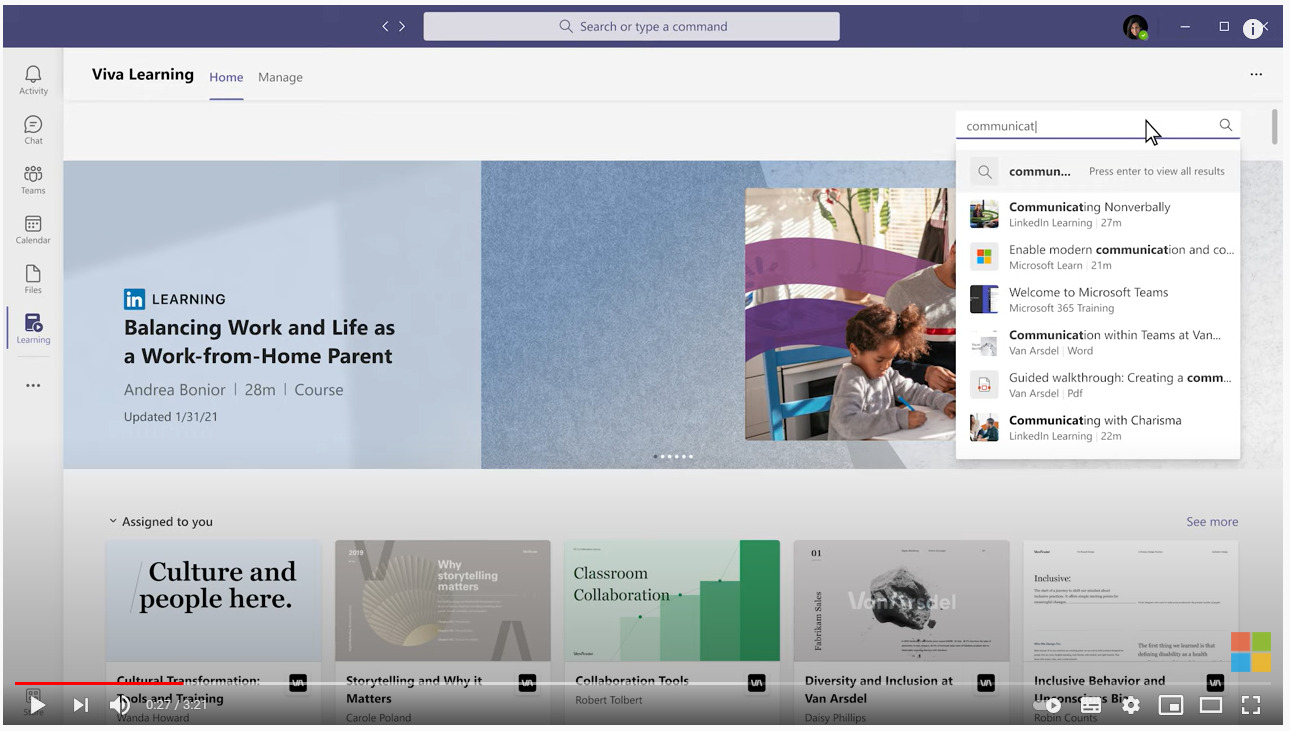Screen dimensions: 1290x731
Task: Open the Balancing Work and Life course title
Action: [x=259, y=342]
